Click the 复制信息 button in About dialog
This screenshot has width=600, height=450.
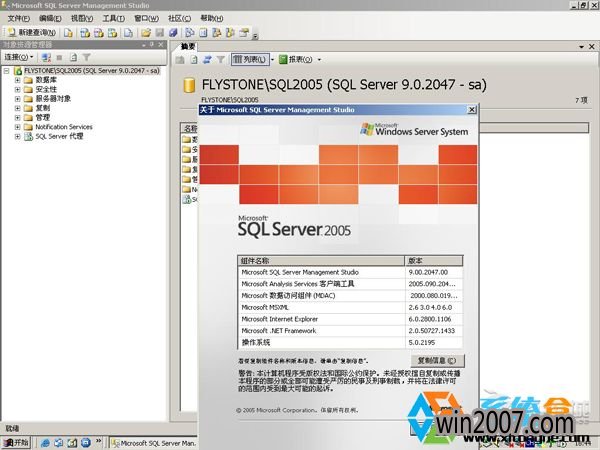click(x=437, y=360)
